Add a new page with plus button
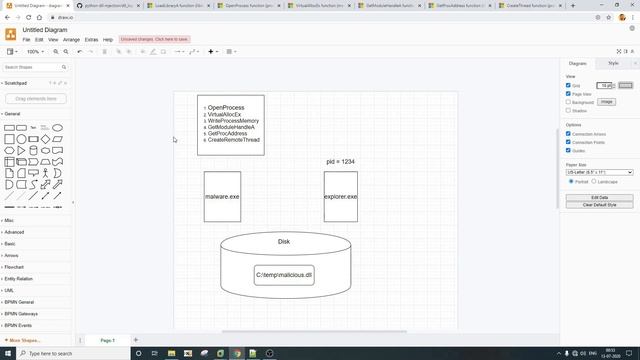640x360 pixels. 136,340
